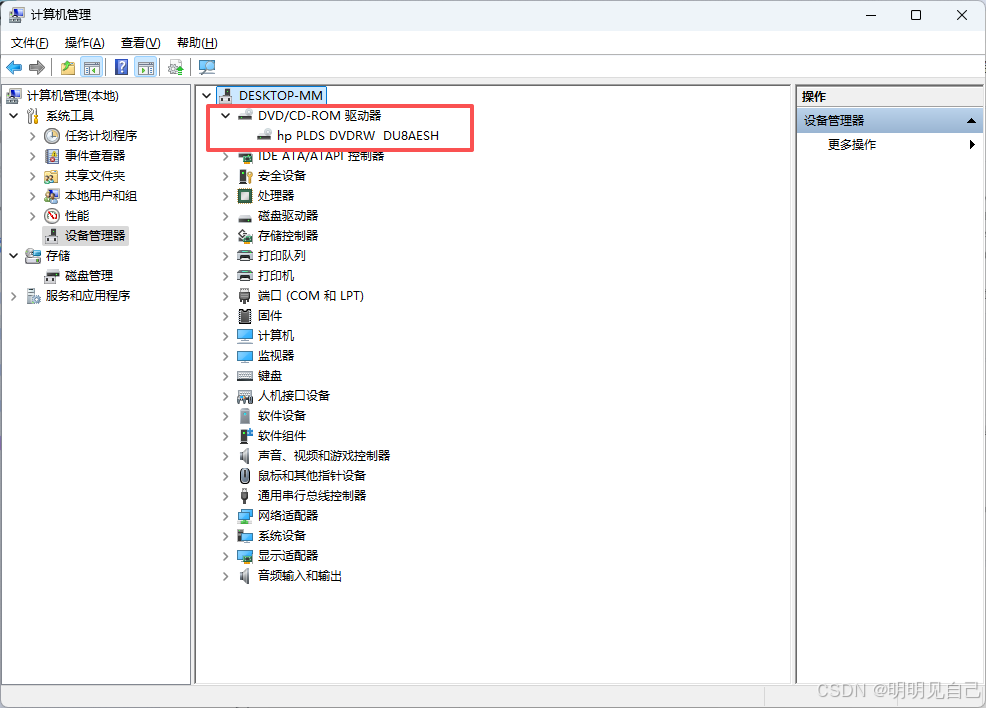
Task: Click the 鼠标和其他指针设备 mouse icon
Action: tap(245, 476)
